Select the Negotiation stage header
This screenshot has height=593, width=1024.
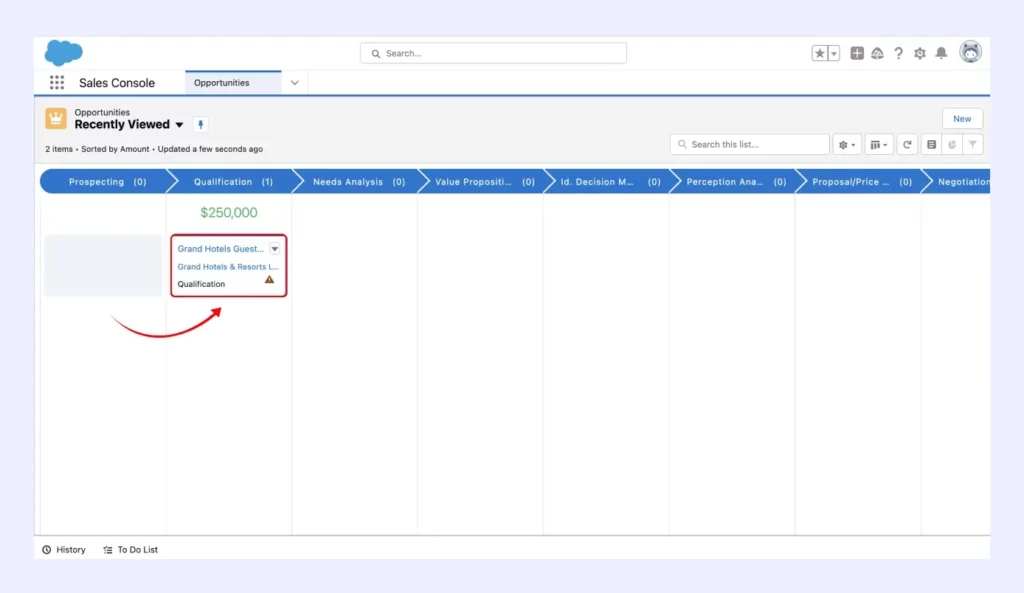coord(961,182)
